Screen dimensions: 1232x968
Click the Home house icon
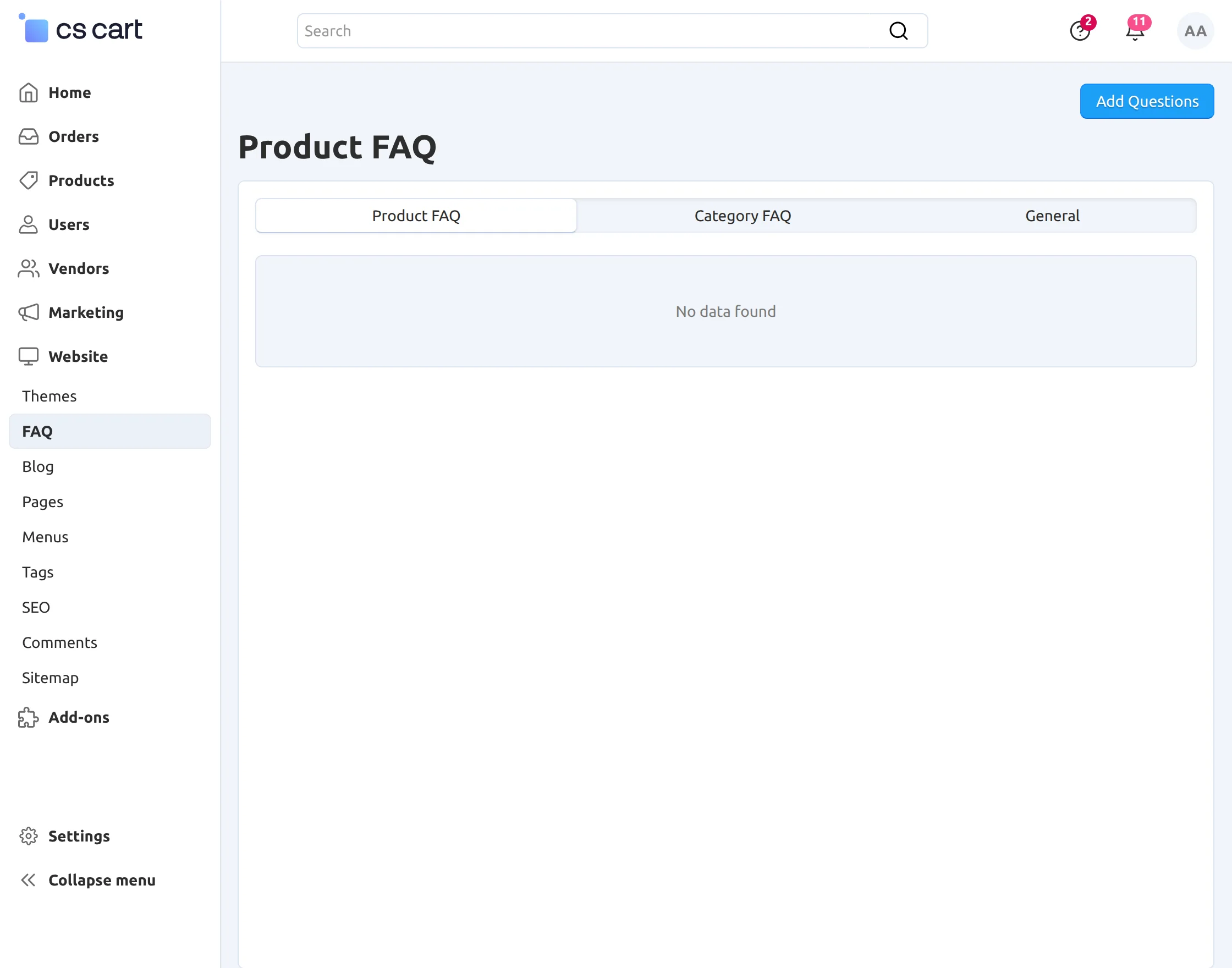point(29,93)
